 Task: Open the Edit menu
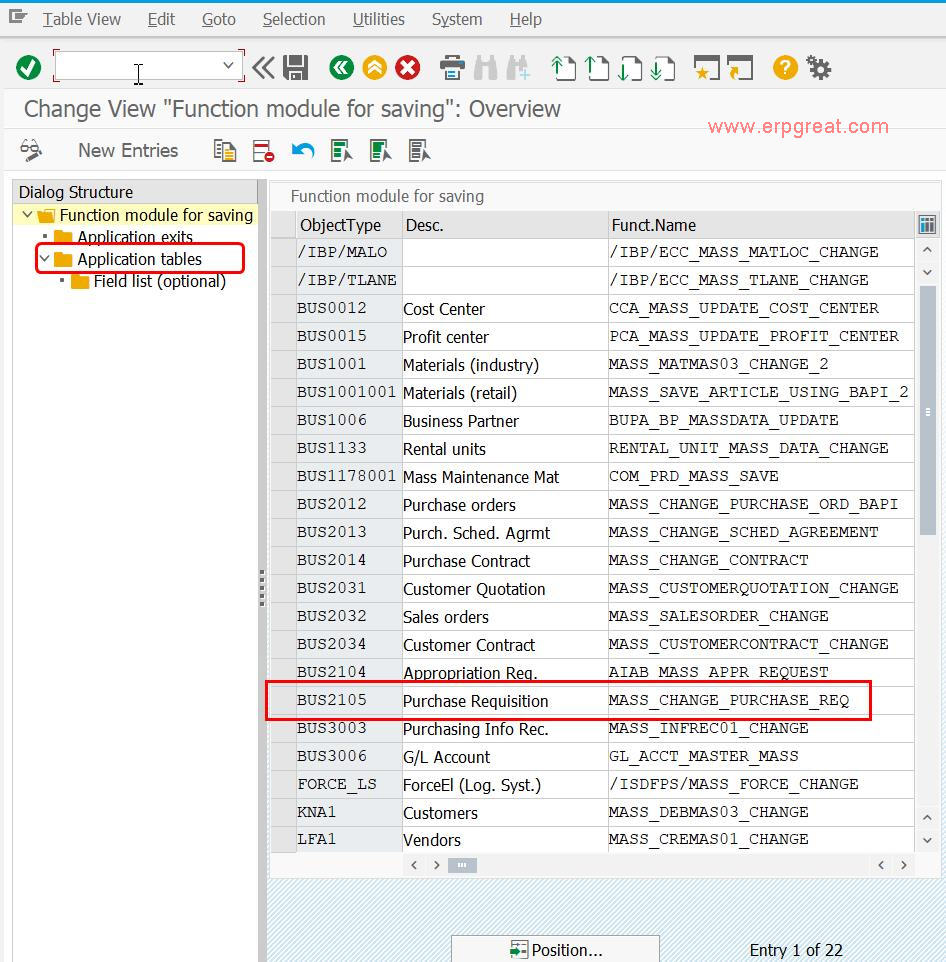[161, 20]
